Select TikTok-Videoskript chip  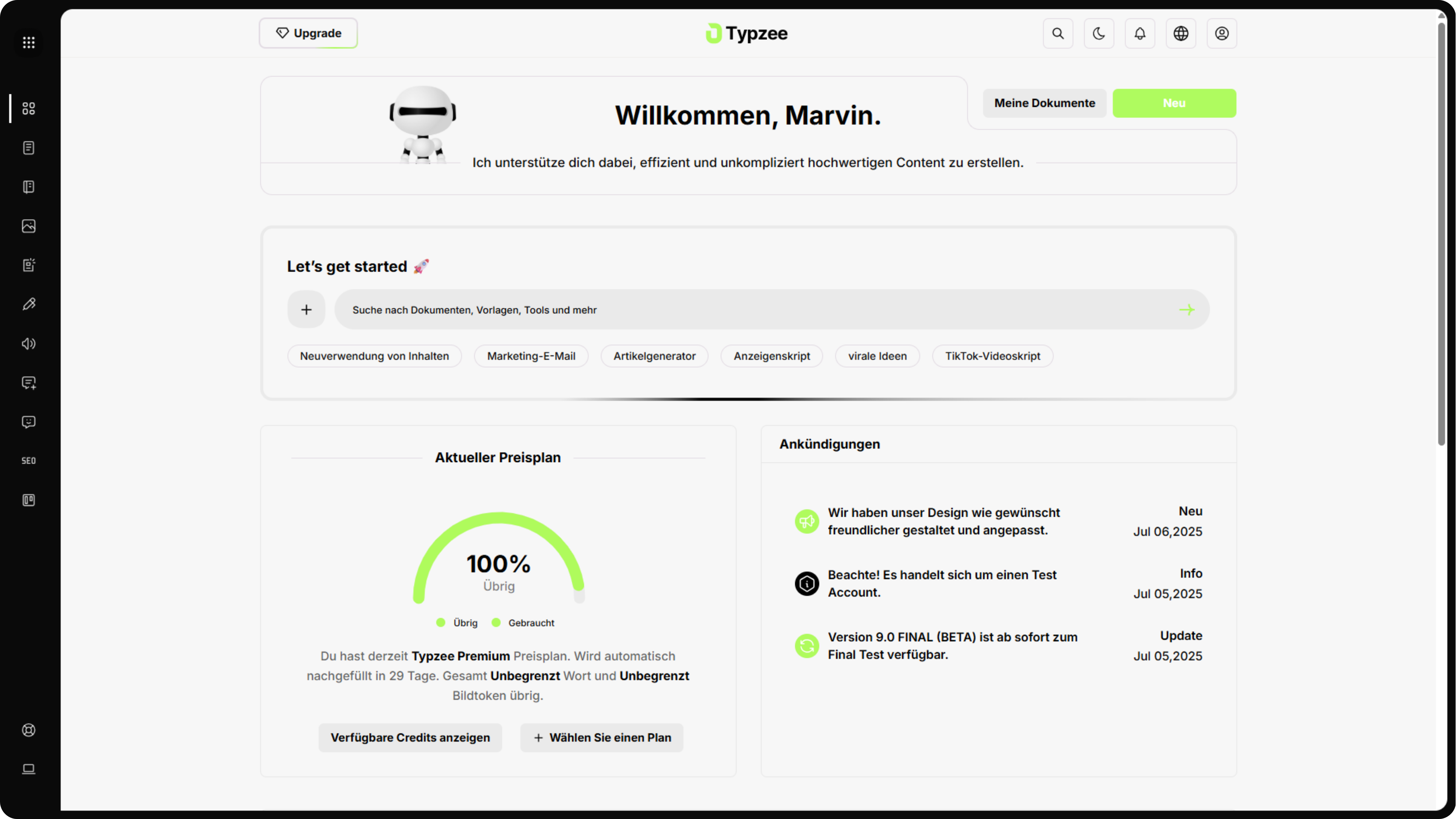click(x=993, y=356)
